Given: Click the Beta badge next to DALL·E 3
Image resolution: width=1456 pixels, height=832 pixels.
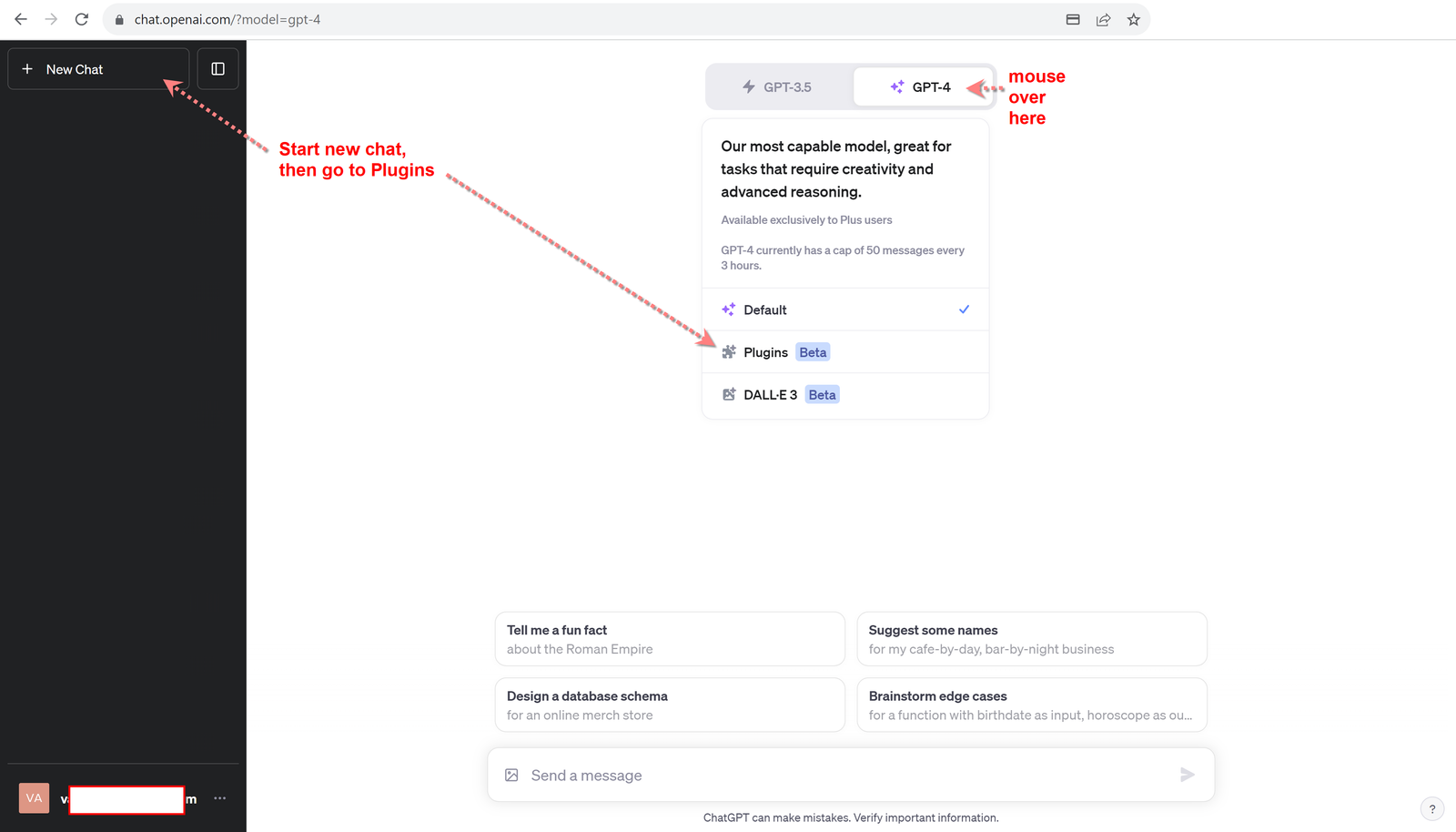Looking at the screenshot, I should tap(822, 394).
